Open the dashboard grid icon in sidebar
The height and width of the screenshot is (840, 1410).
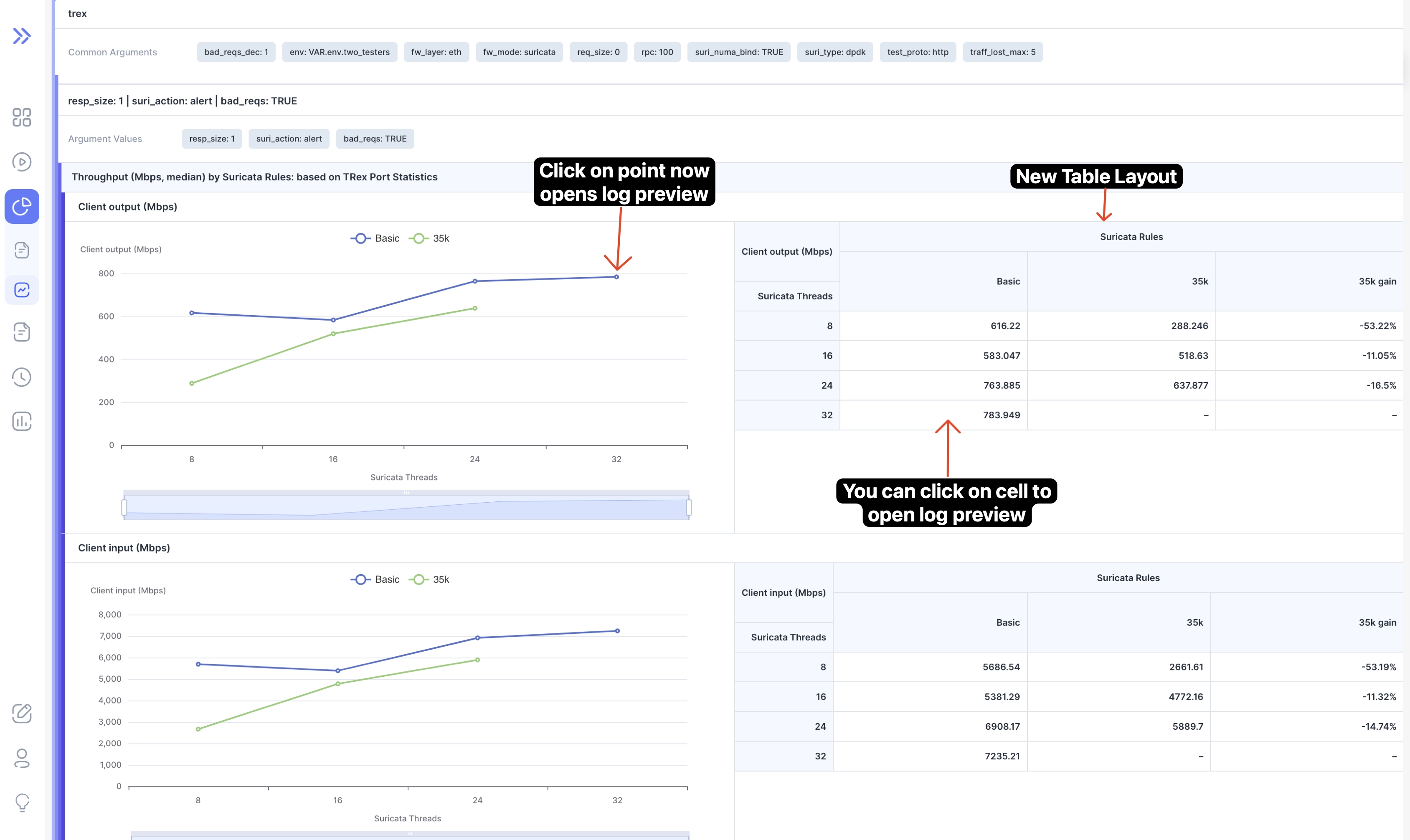[x=22, y=117]
